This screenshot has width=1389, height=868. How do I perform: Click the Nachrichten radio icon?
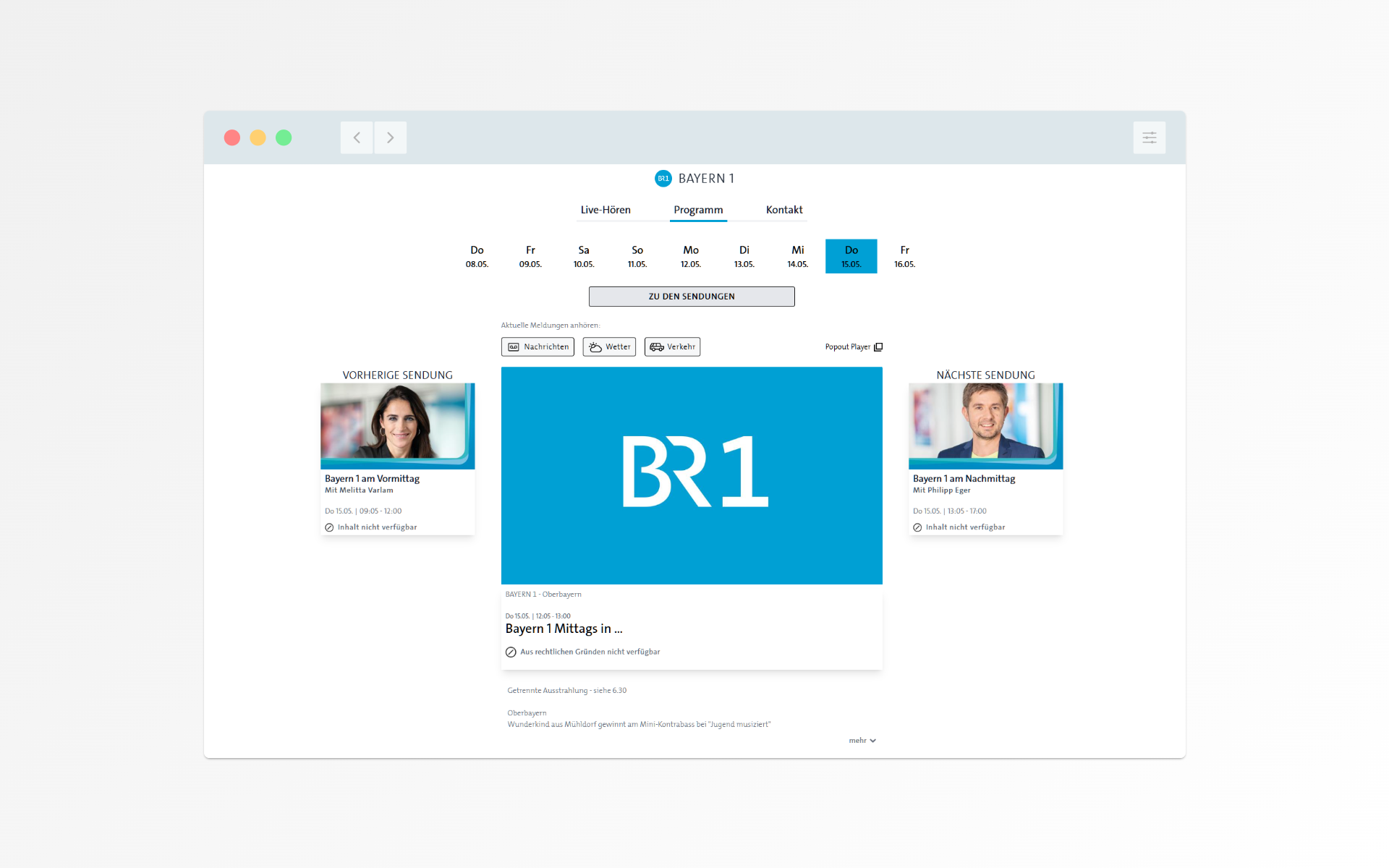[514, 347]
